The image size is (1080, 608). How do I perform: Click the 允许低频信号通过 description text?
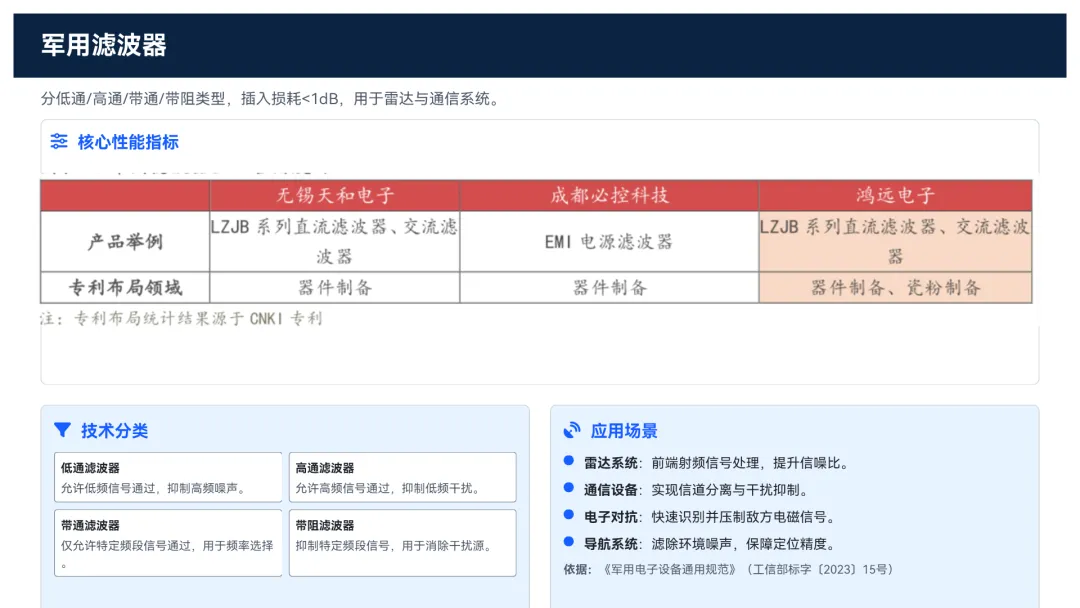154,488
